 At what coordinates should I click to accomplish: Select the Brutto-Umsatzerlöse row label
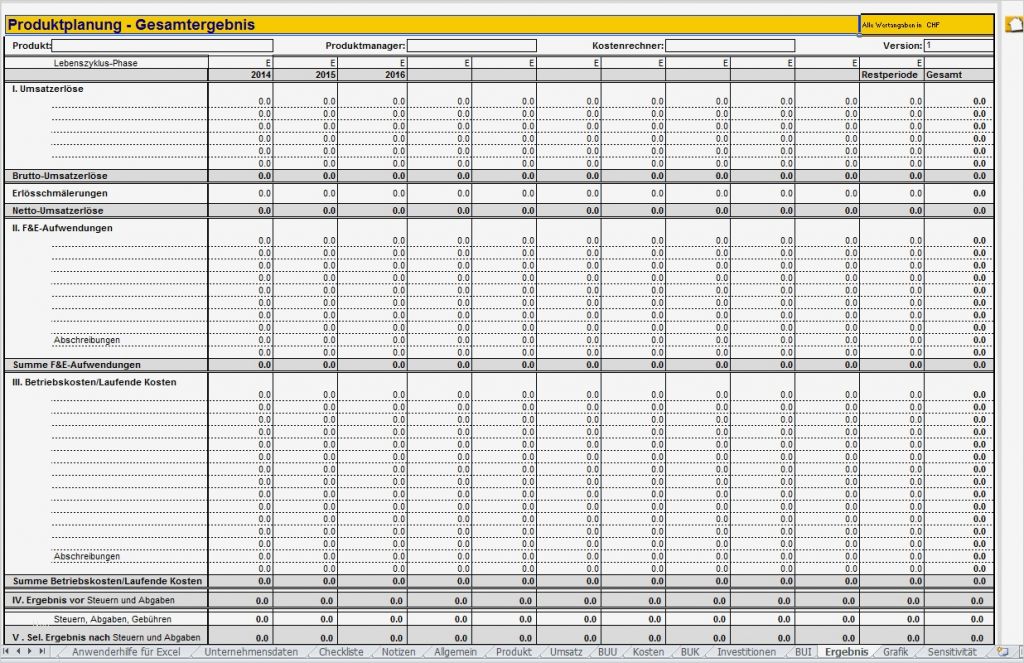coord(60,176)
